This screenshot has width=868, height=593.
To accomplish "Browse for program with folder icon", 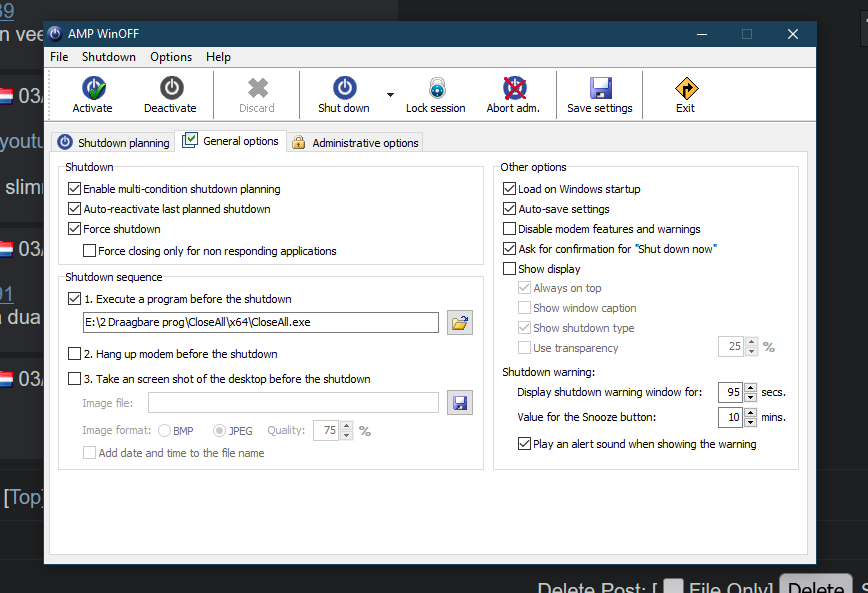I will point(459,322).
